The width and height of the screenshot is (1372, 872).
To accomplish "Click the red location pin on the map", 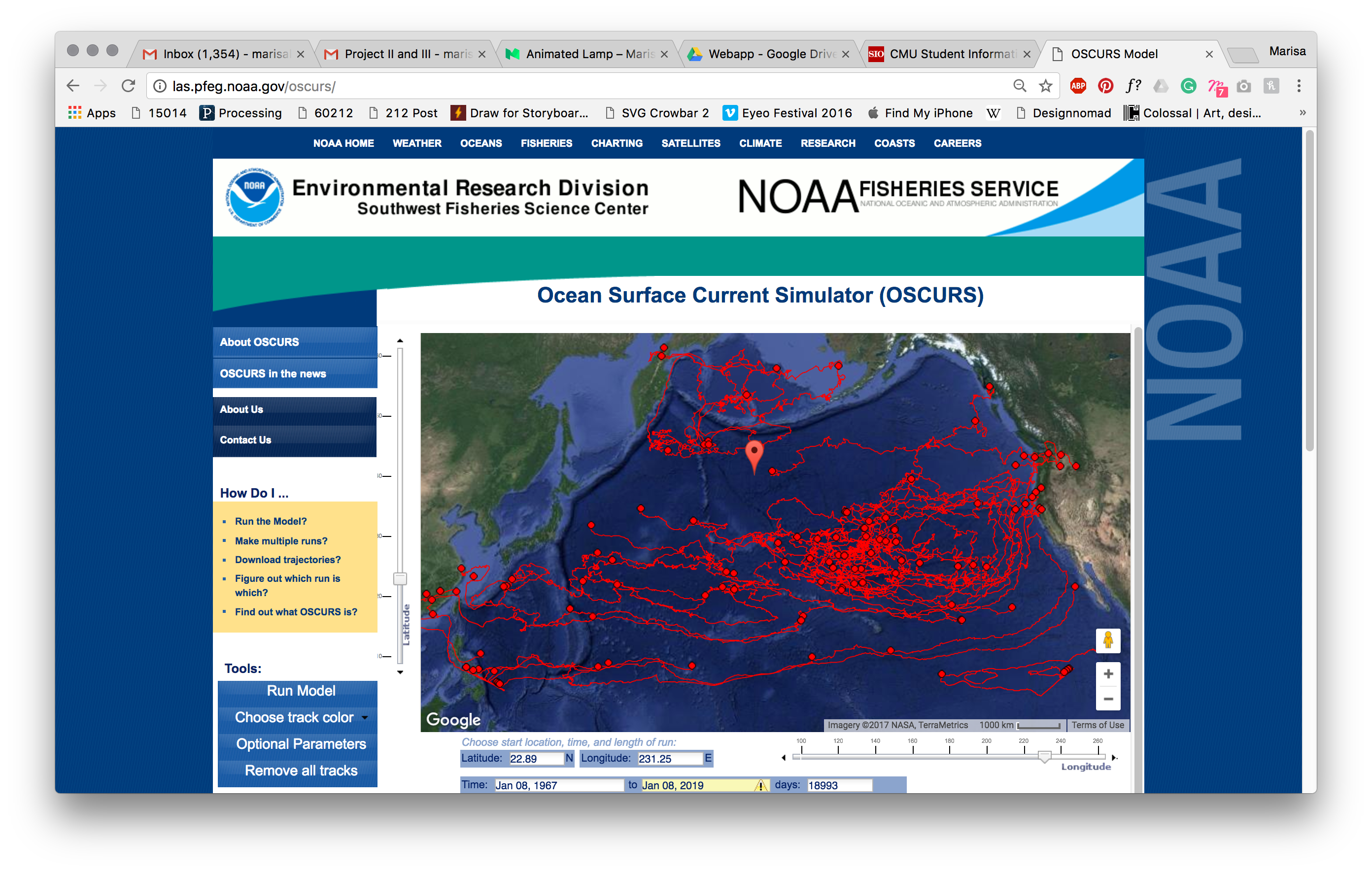I will 755,457.
